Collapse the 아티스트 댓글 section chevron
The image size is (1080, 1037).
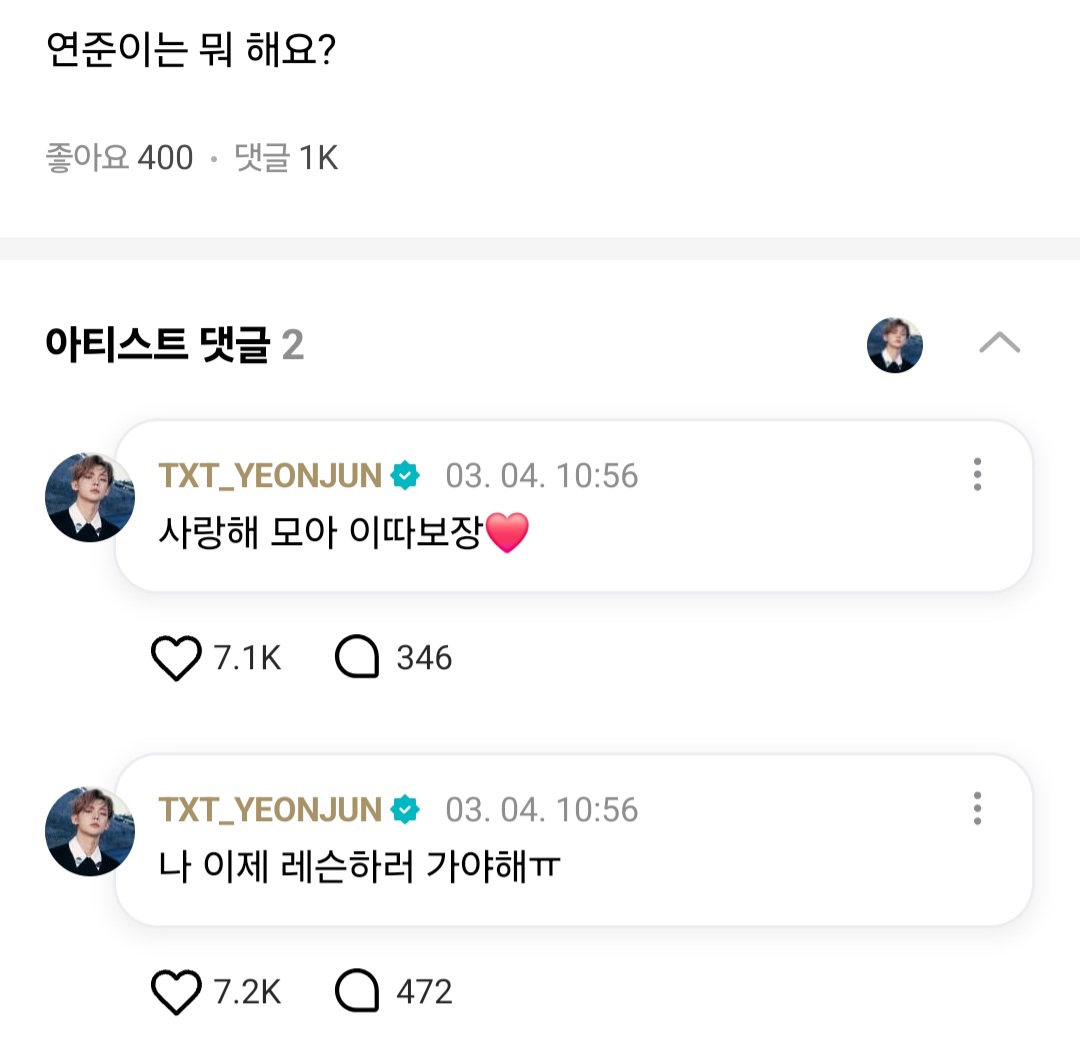[999, 345]
